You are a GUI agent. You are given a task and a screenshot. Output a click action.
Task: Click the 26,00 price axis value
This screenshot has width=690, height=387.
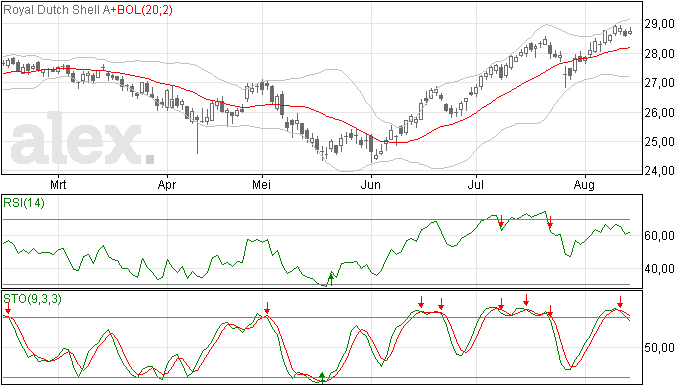(x=659, y=113)
